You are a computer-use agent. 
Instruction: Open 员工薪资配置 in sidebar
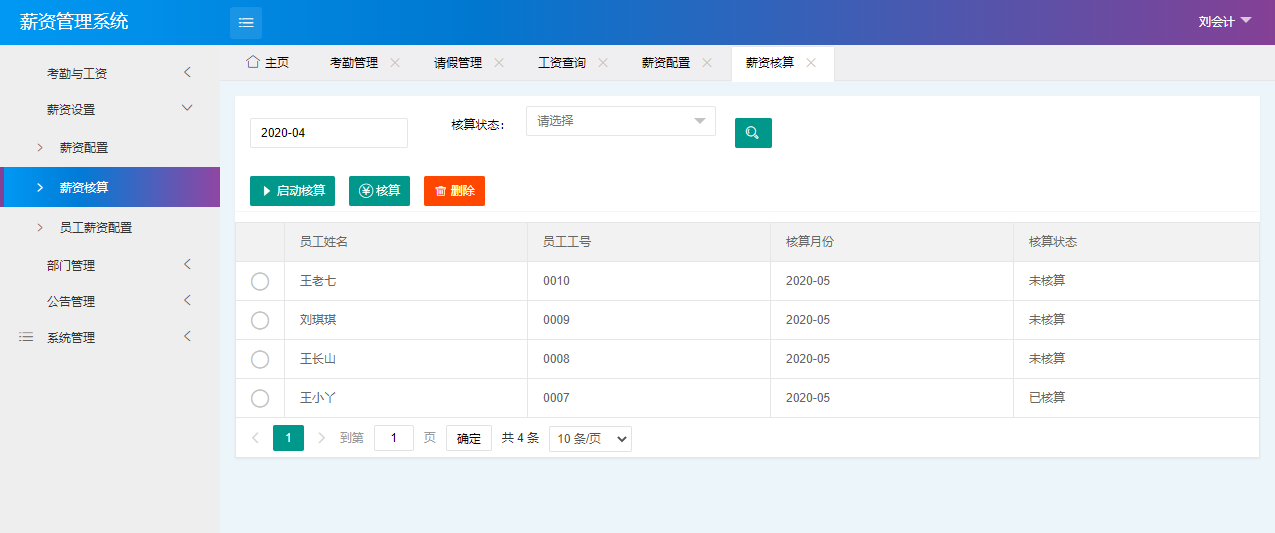point(96,227)
